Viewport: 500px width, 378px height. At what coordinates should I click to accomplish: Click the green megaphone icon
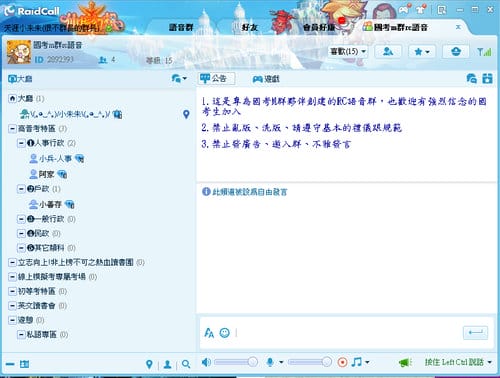pos(405,362)
